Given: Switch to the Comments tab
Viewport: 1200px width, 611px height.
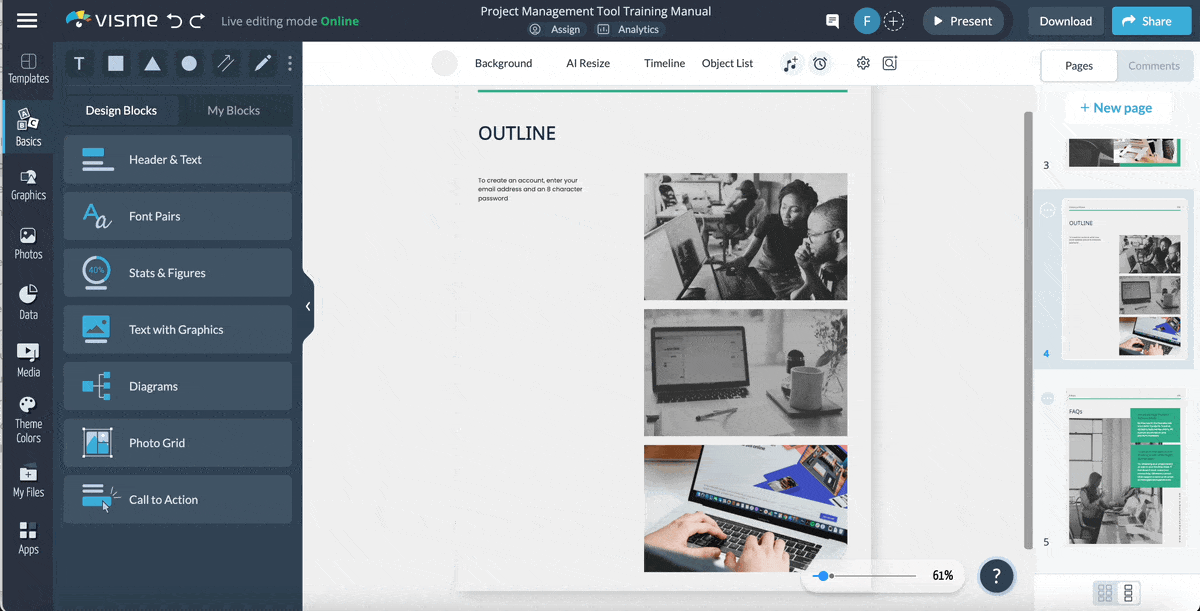Looking at the screenshot, I should click(x=1154, y=66).
